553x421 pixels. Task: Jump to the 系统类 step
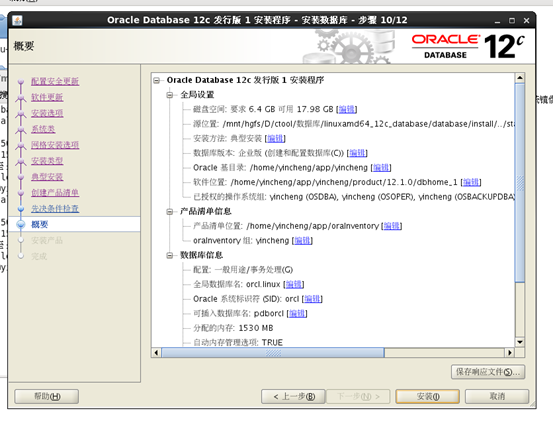(x=43, y=129)
